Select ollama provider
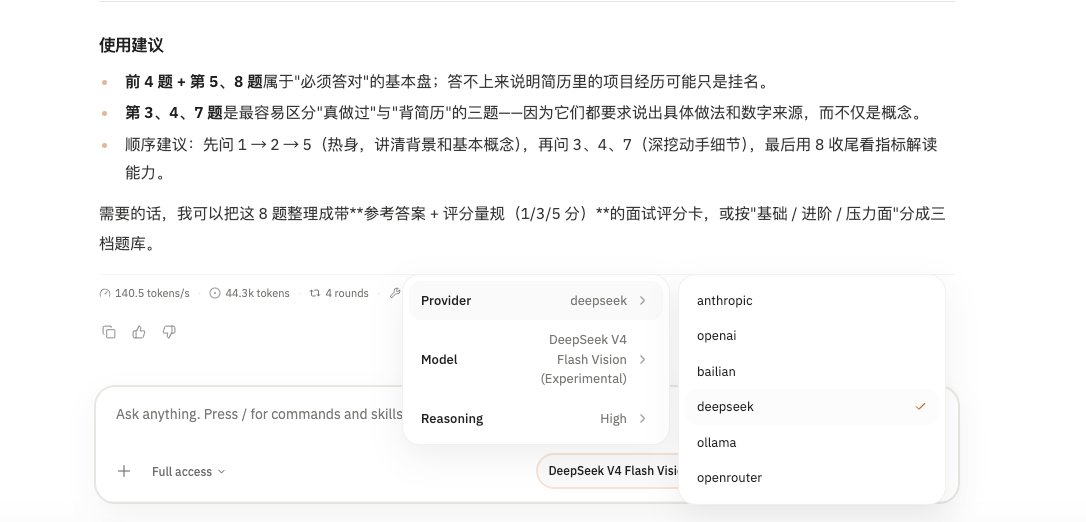 (x=812, y=442)
